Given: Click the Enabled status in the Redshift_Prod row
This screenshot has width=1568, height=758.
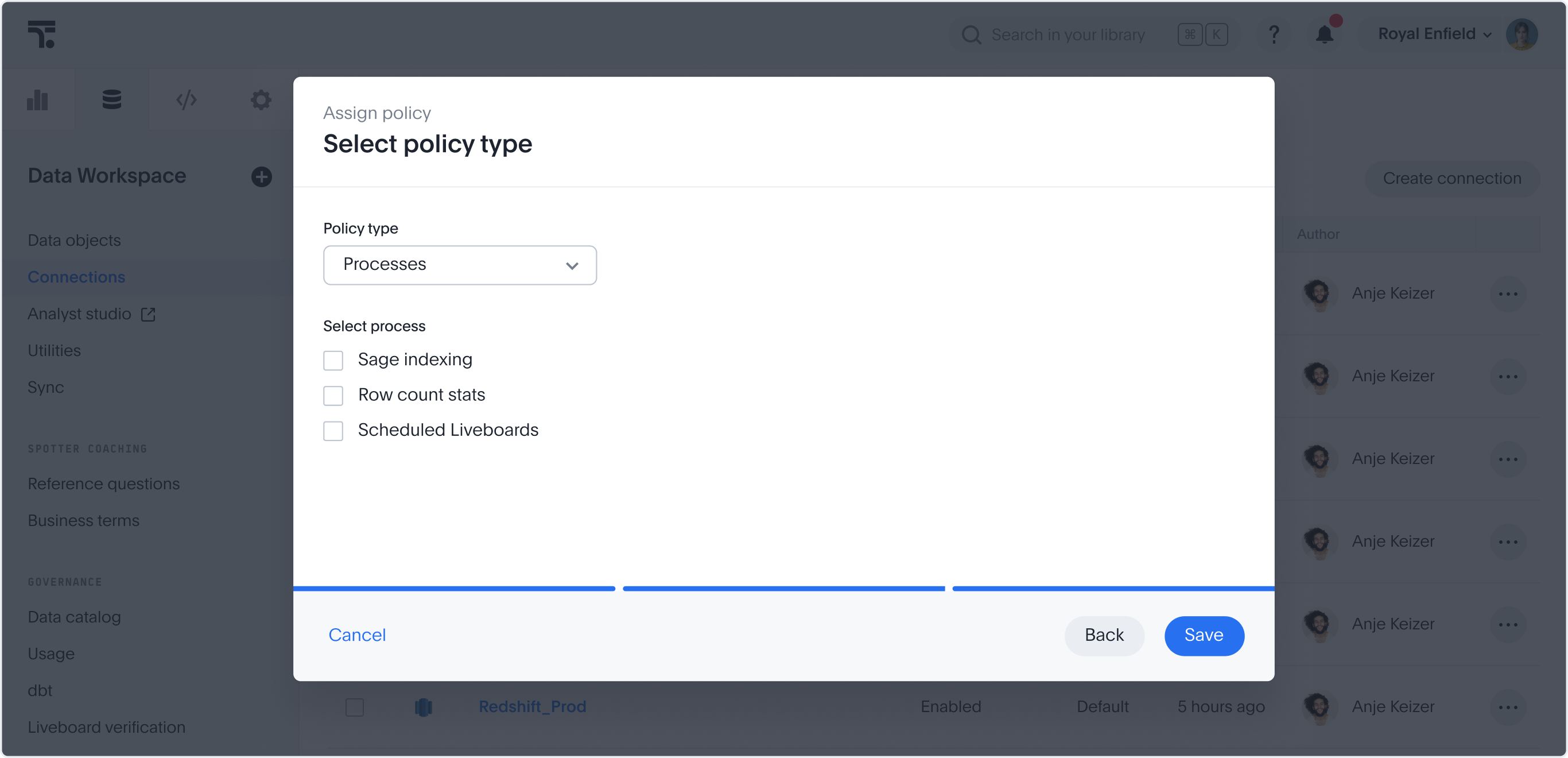Looking at the screenshot, I should tap(951, 707).
